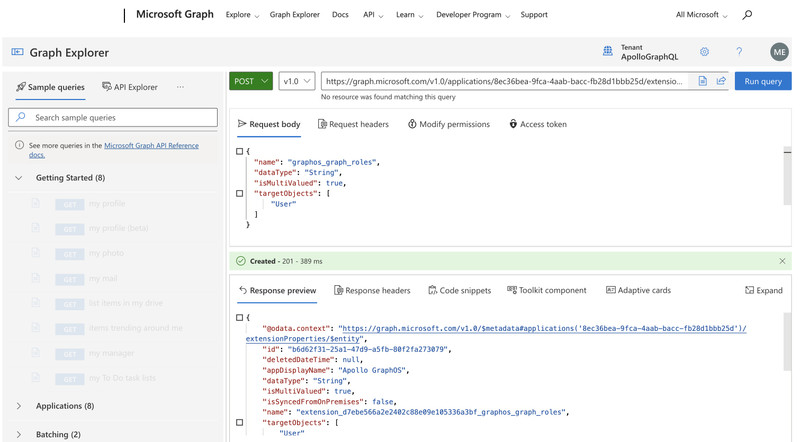Viewport: 800px width, 442px height.
Task: Switch to the Sample queries tab
Action: [51, 87]
